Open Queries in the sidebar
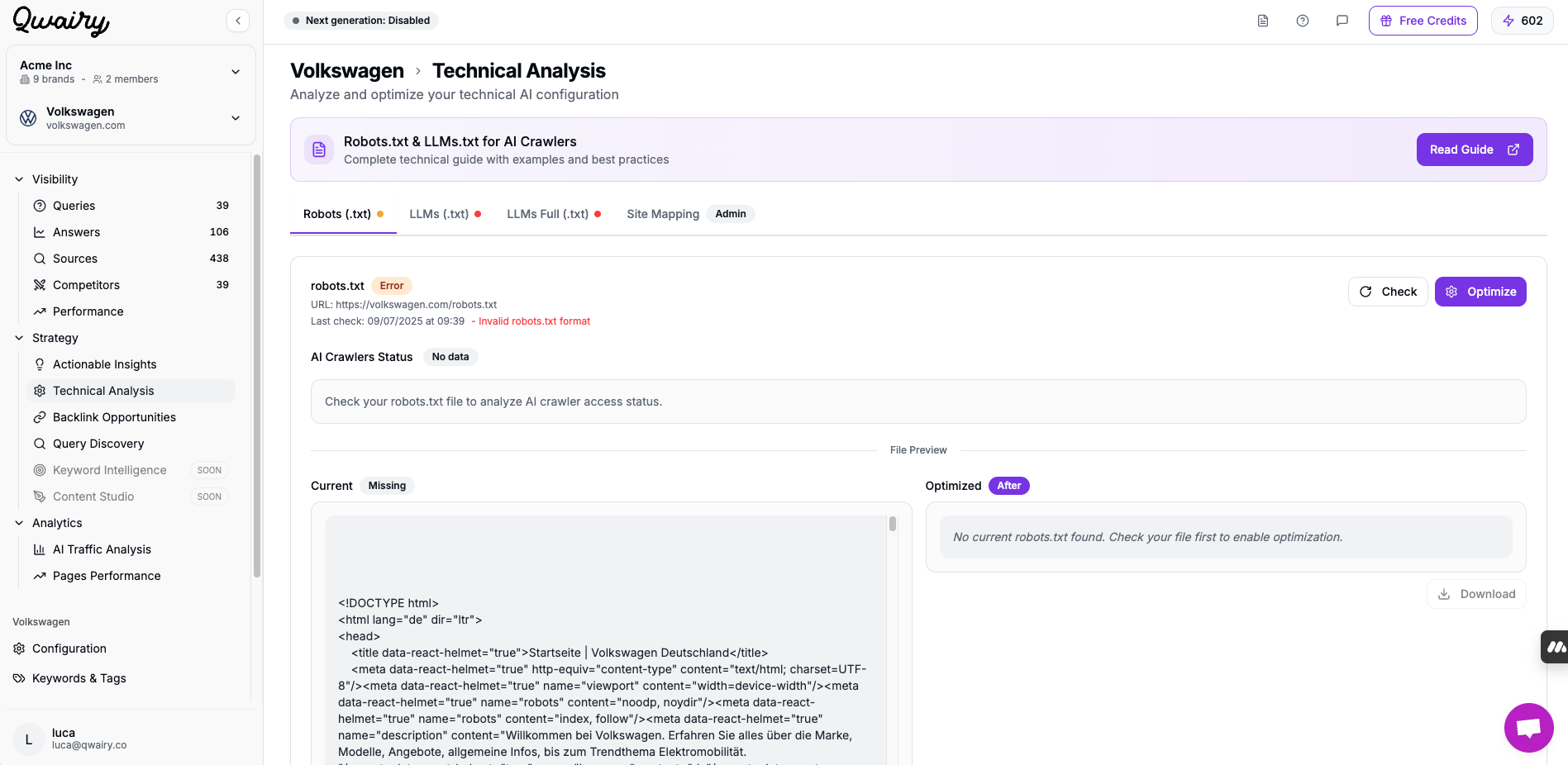Viewport: 1568px width, 765px height. (131, 206)
